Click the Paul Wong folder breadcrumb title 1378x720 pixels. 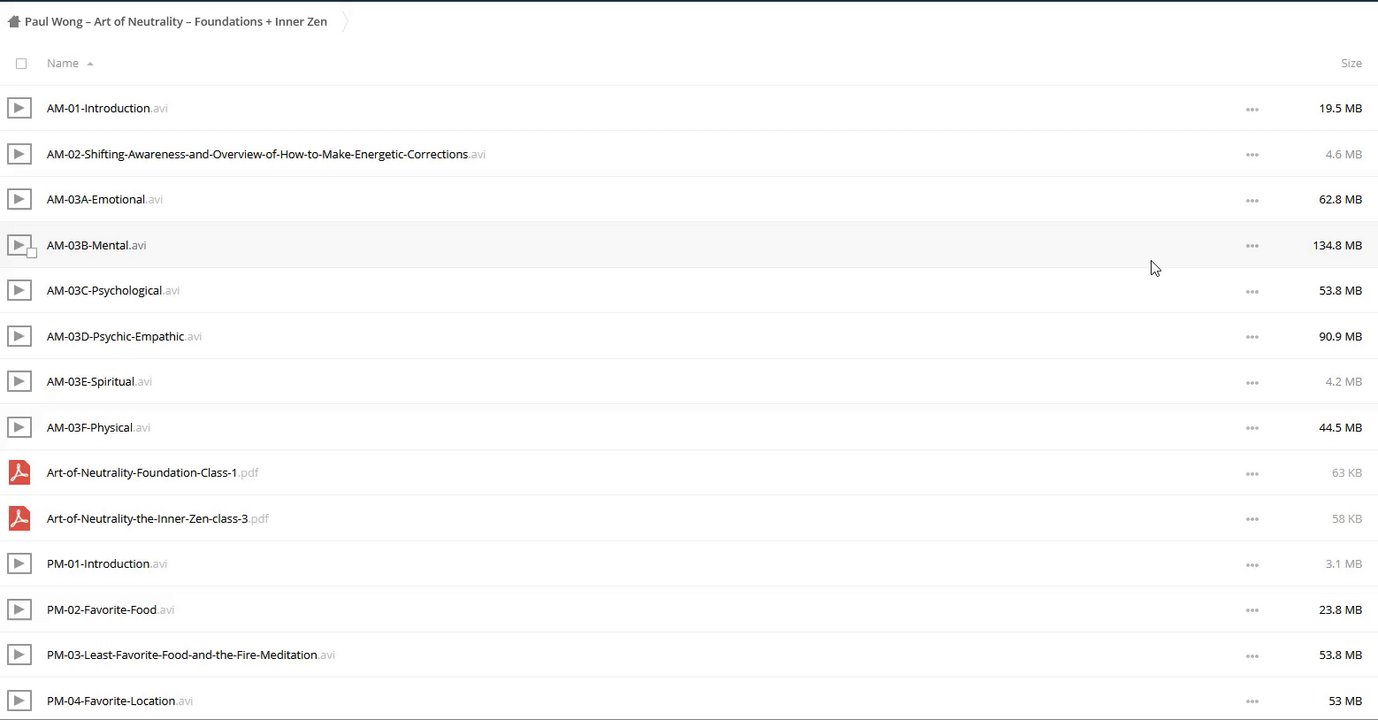(x=176, y=22)
